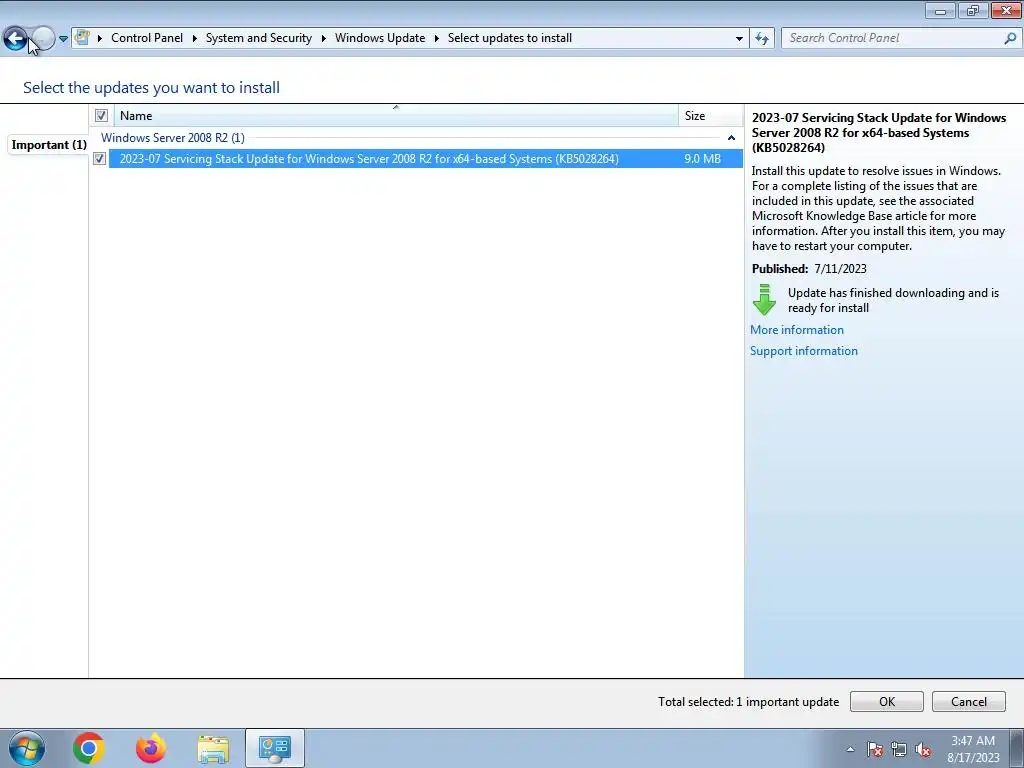Click the Show desktop strip
The image size is (1024, 768).
click(x=1017, y=748)
